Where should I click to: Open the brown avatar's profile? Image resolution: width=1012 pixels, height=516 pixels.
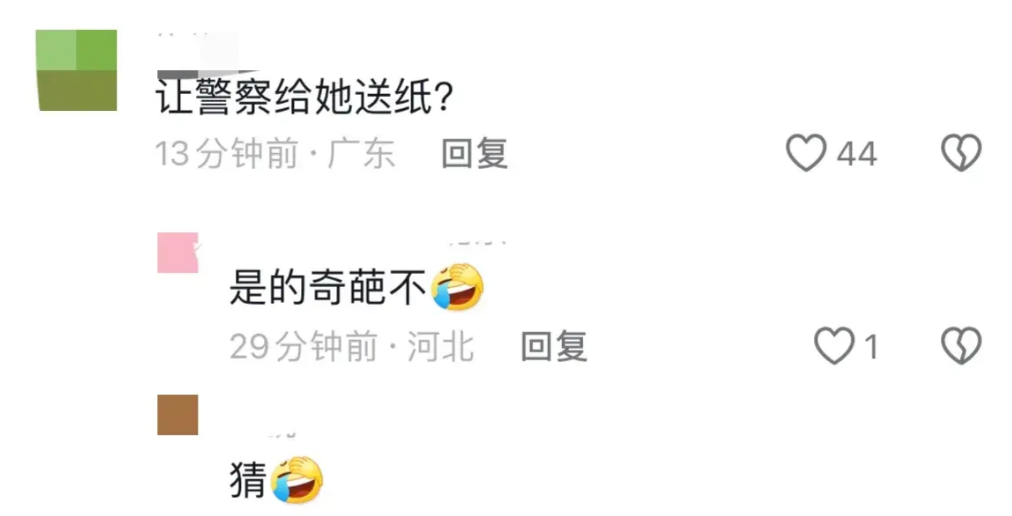pos(177,415)
